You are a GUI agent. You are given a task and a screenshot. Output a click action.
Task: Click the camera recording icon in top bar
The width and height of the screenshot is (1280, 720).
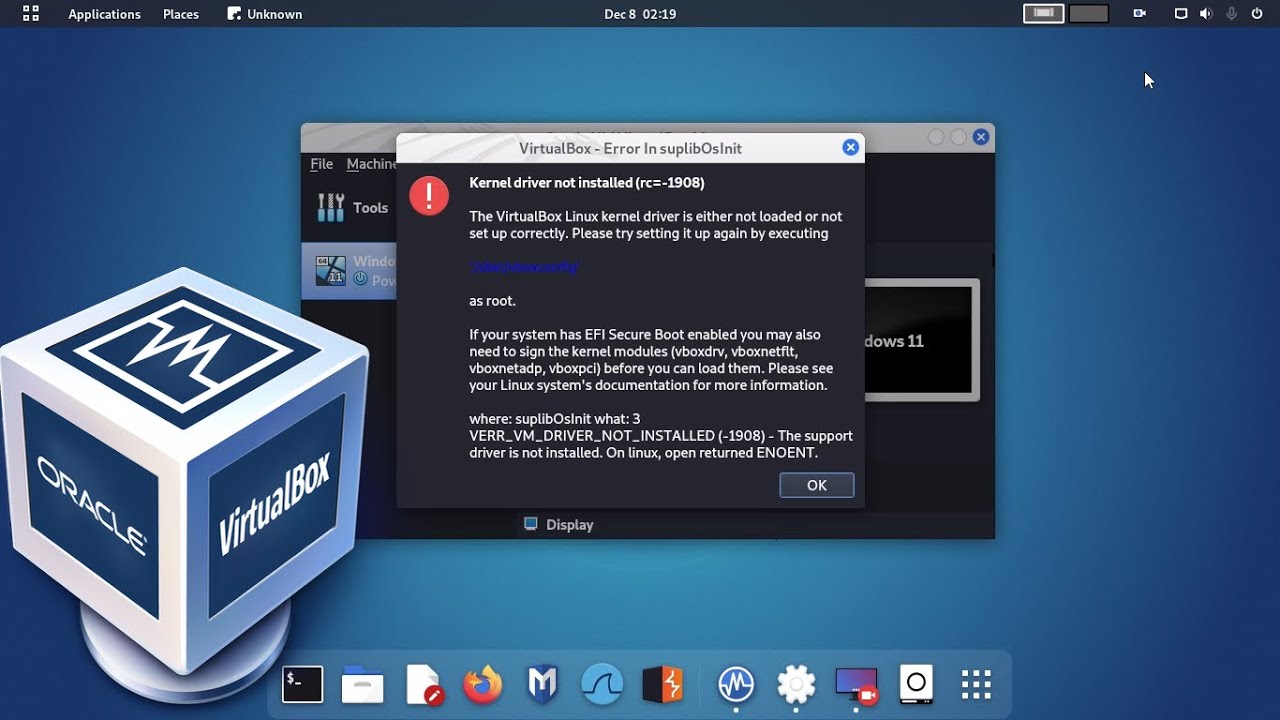(x=1139, y=14)
